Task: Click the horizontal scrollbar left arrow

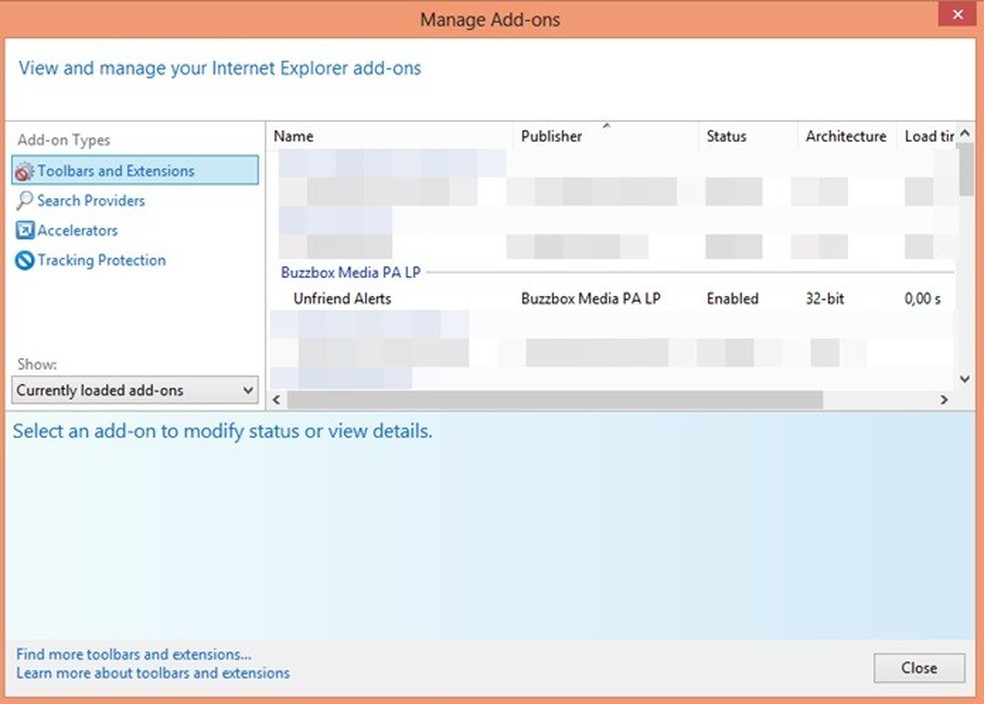Action: click(279, 400)
